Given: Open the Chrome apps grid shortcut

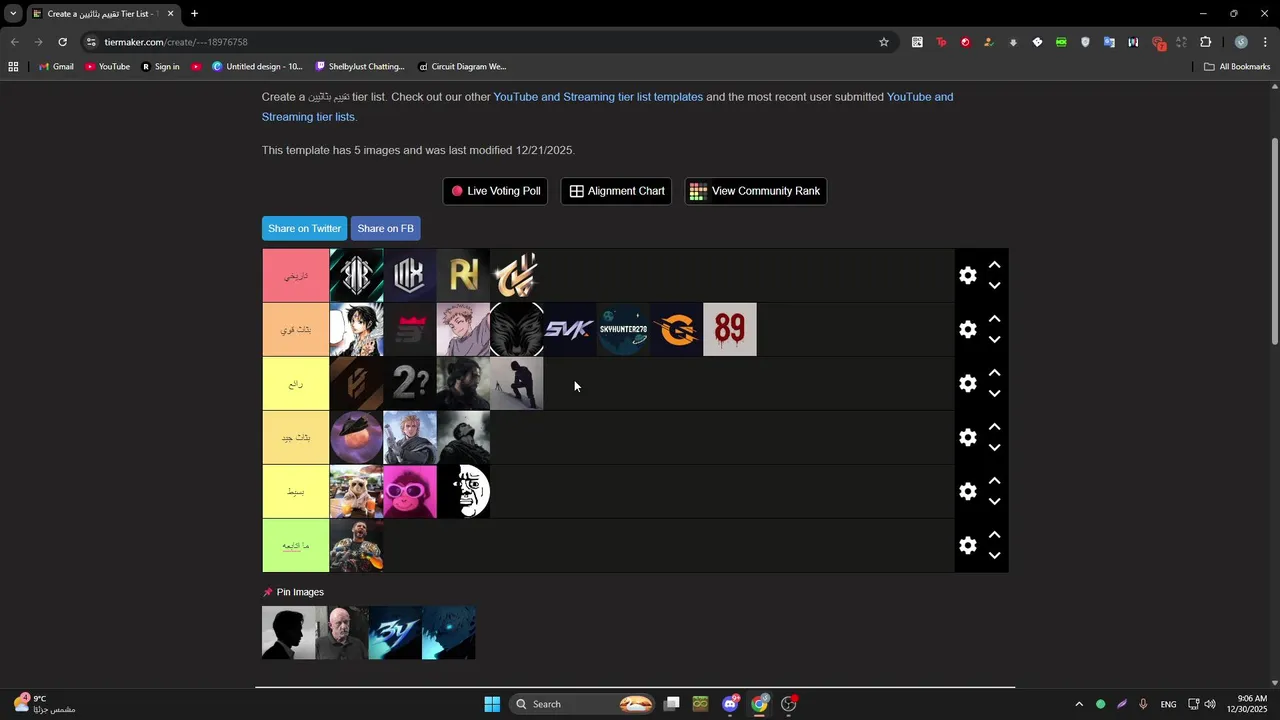Looking at the screenshot, I should click(13, 67).
